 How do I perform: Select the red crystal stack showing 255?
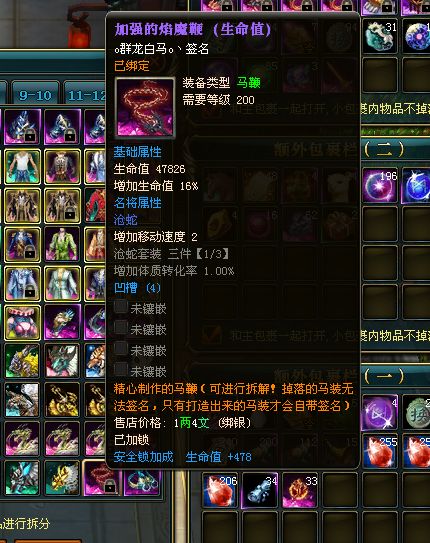point(380,451)
